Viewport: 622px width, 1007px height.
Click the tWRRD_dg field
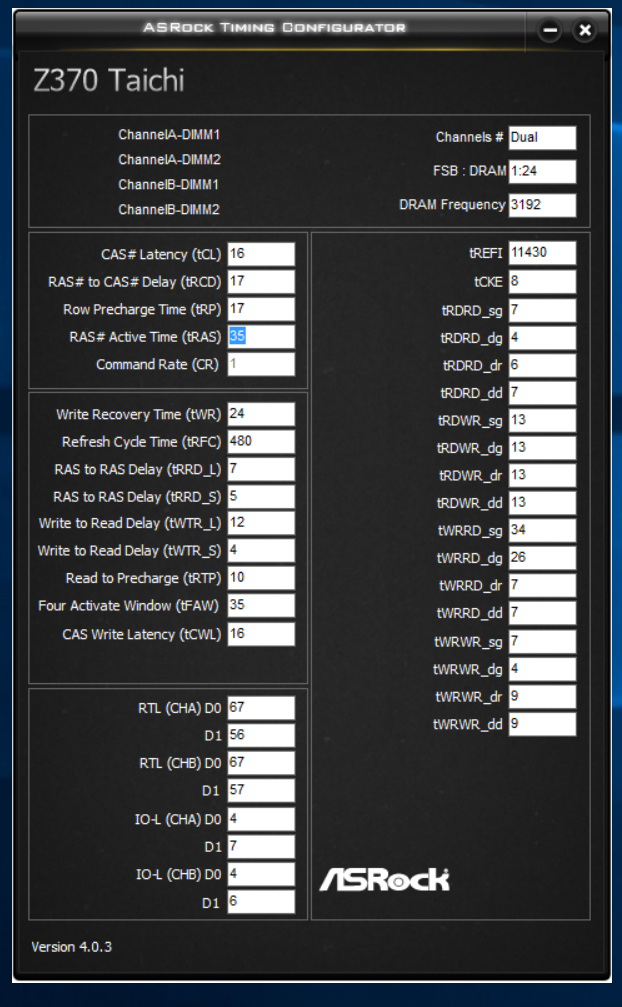[x=542, y=558]
